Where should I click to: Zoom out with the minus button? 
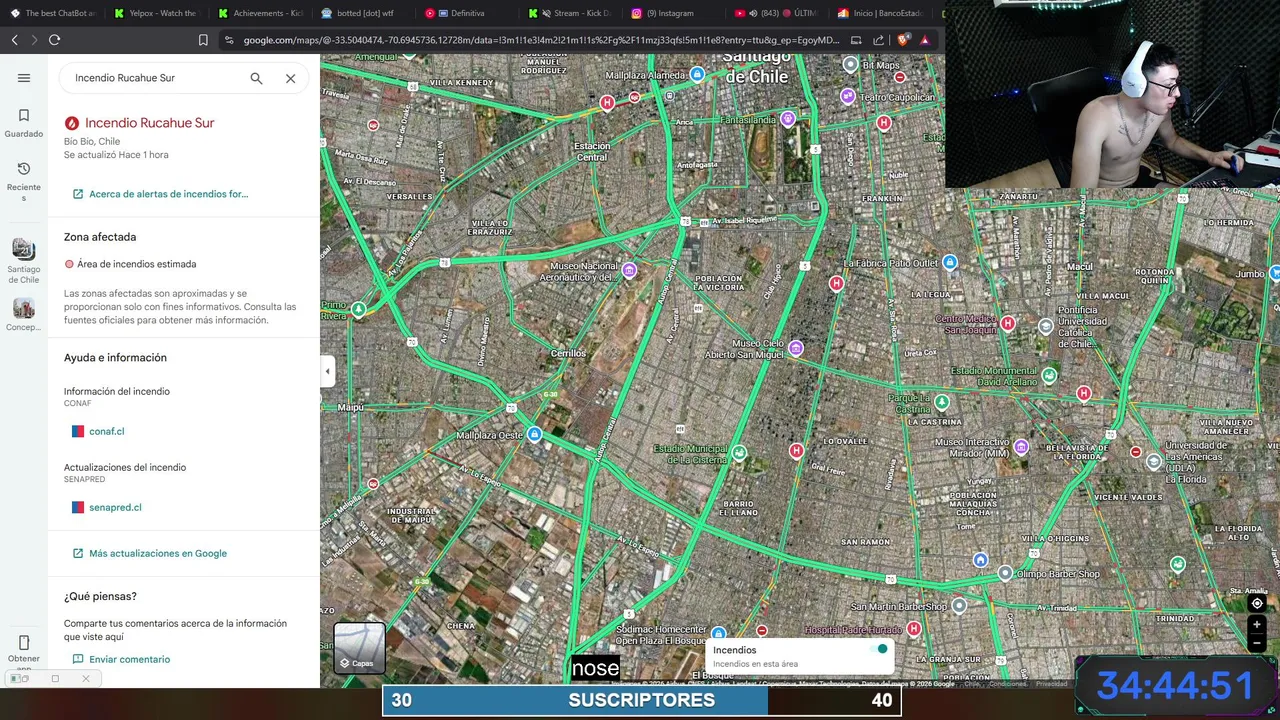coord(1257,645)
